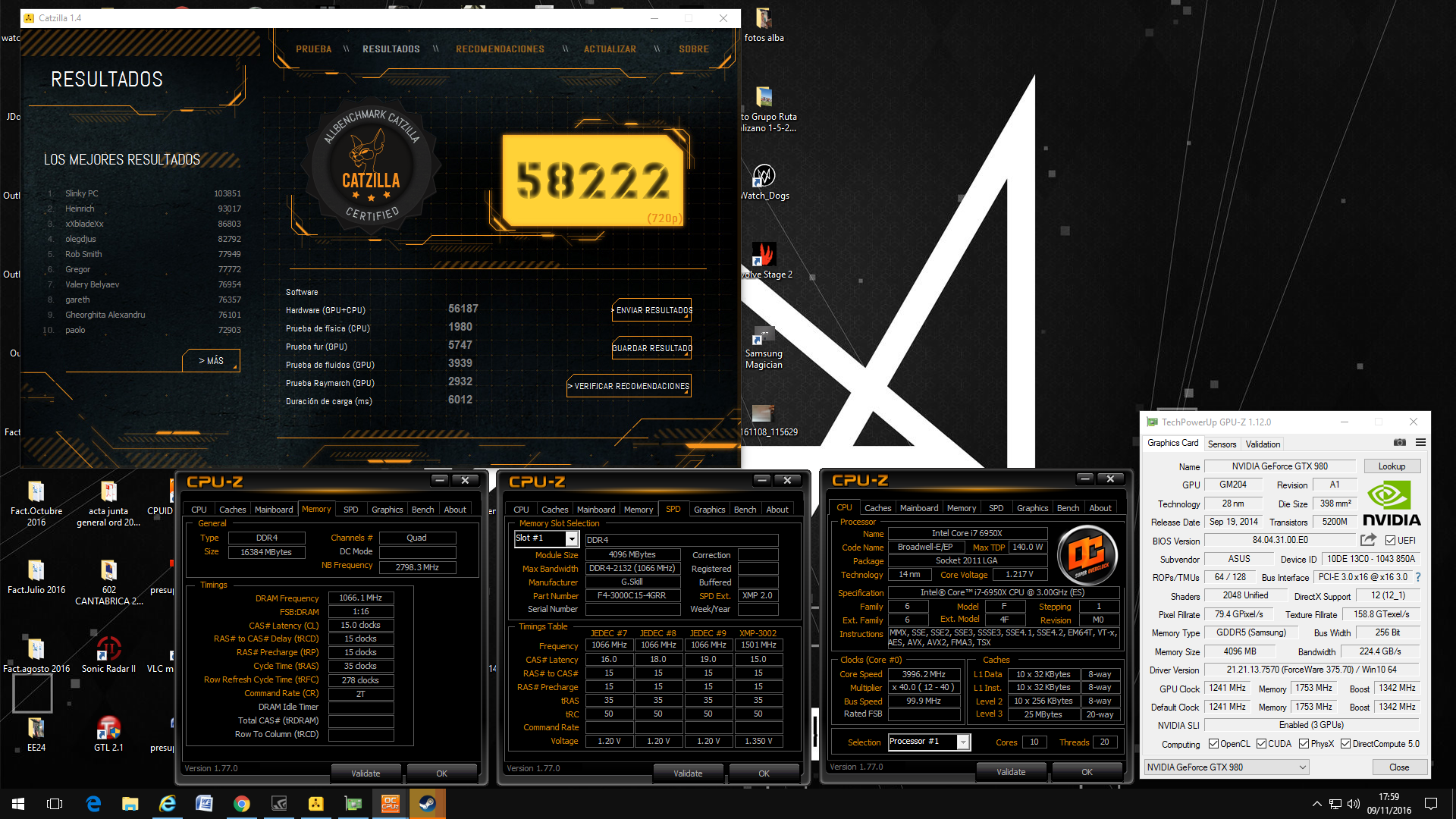Open Mainboard tab in CPU-Z SPD window
1456x819 pixels.
click(596, 510)
